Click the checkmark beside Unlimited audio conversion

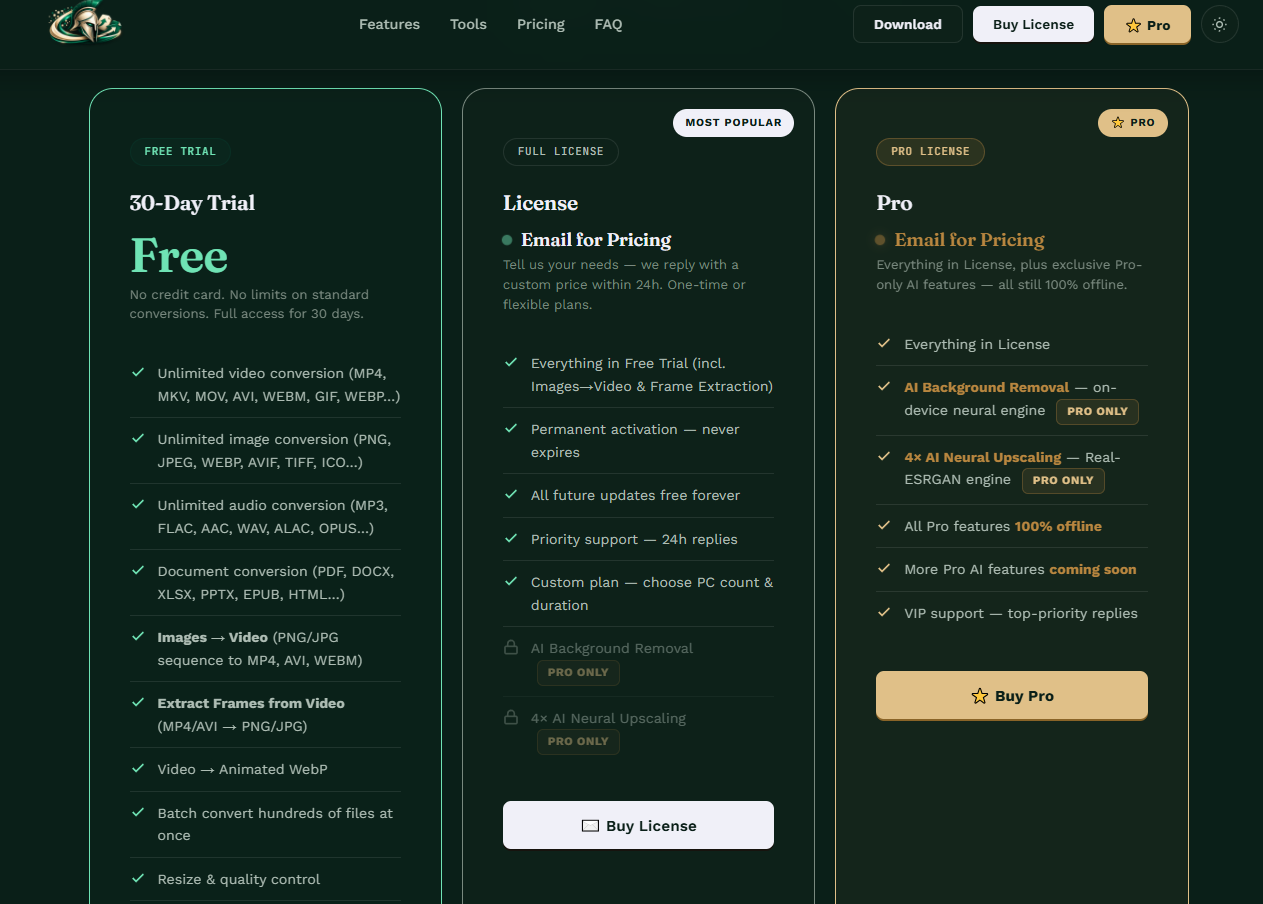[x=138, y=505]
